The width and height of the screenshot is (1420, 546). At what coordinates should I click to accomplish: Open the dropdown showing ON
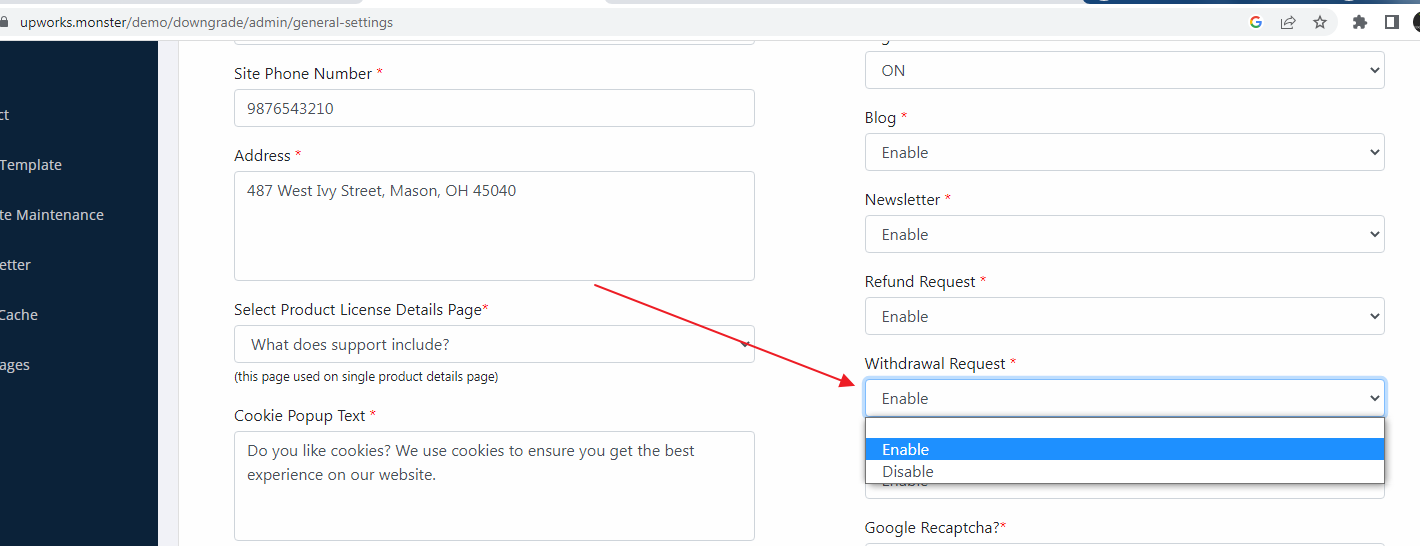click(x=1124, y=70)
